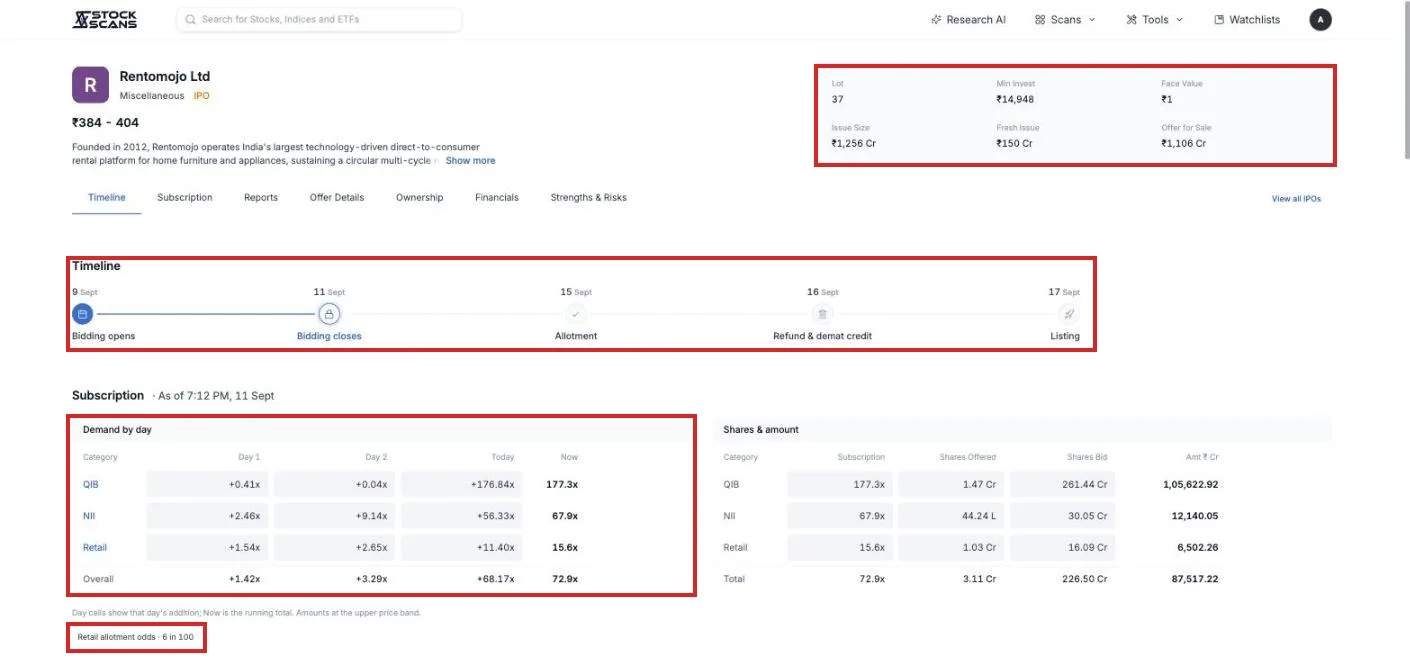This screenshot has height=660, width=1410.
Task: Click the NII category link
Action: coord(89,516)
